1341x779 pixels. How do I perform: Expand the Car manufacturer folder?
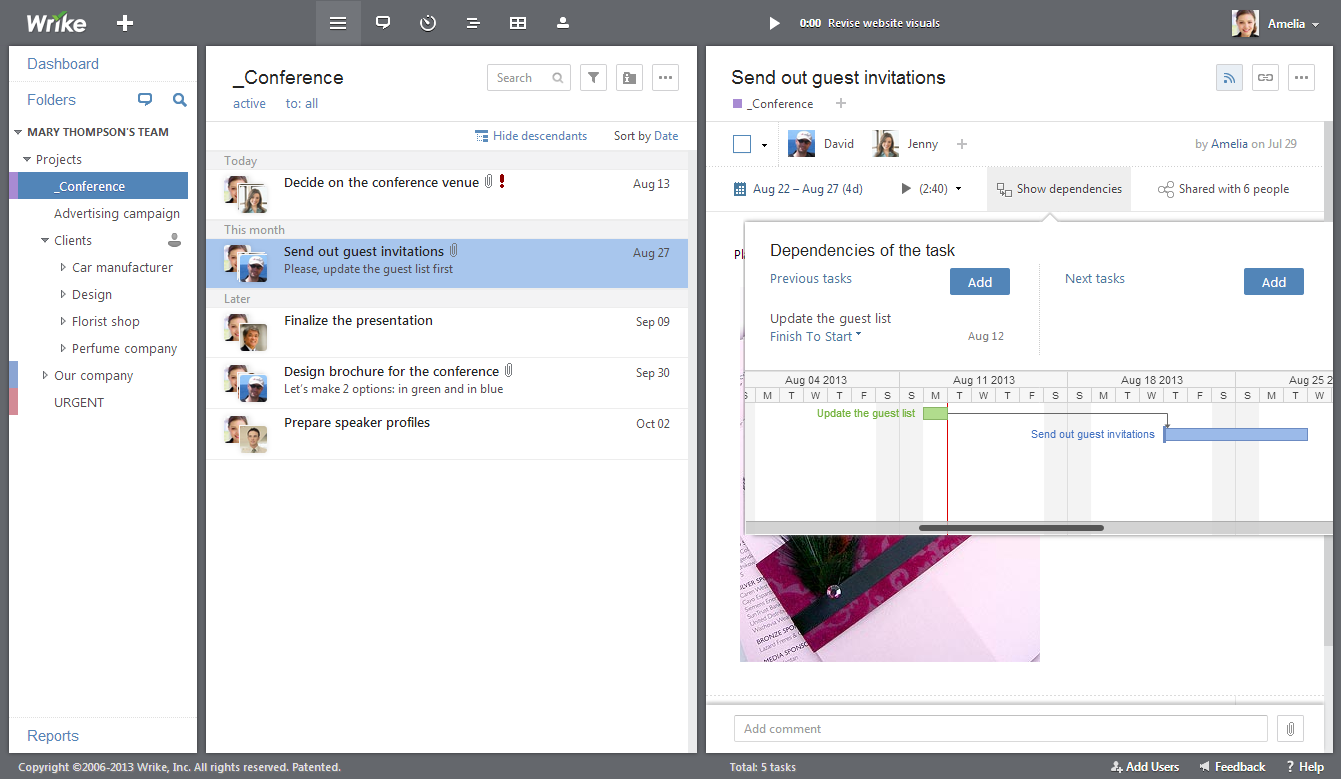click(63, 268)
